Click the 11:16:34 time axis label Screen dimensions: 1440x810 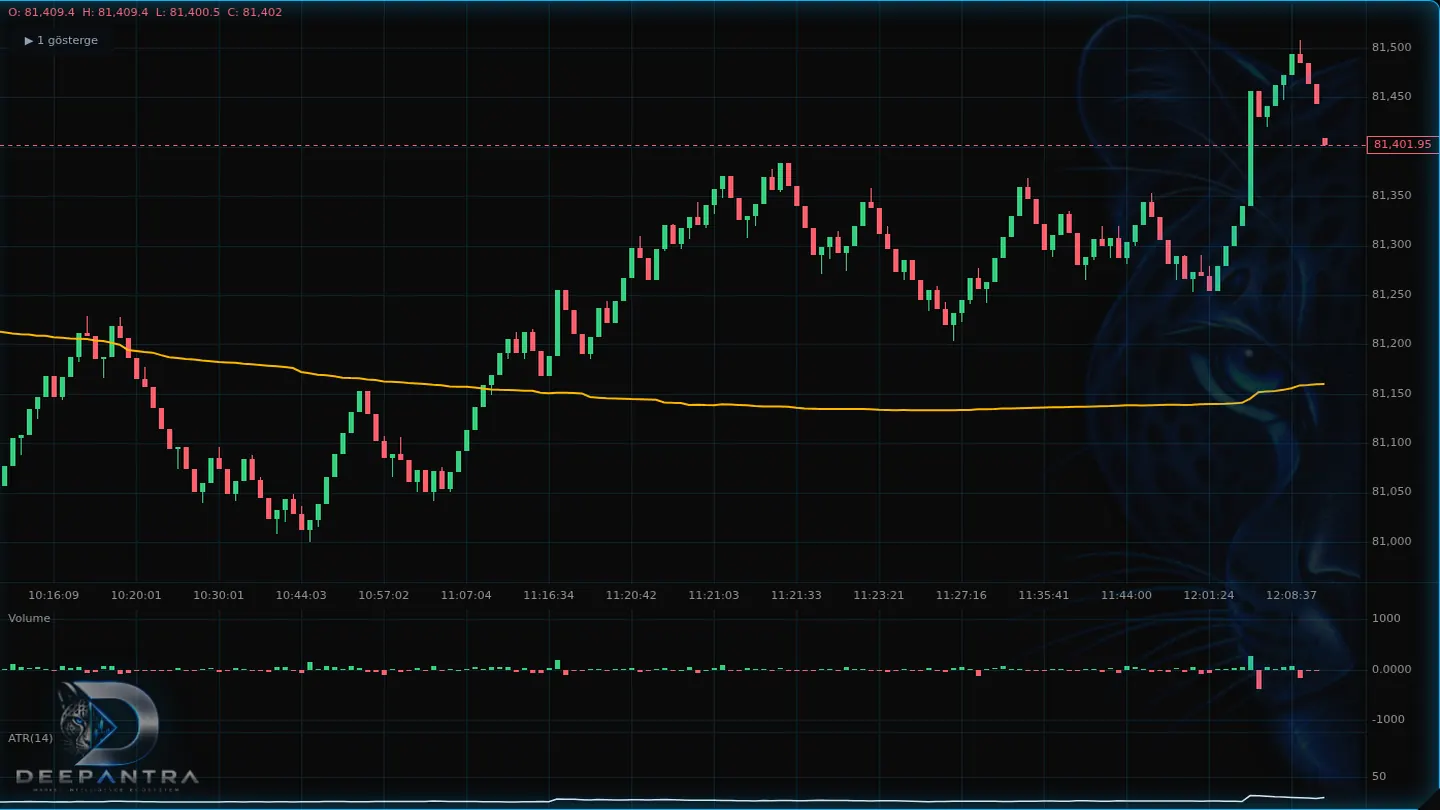[549, 595]
